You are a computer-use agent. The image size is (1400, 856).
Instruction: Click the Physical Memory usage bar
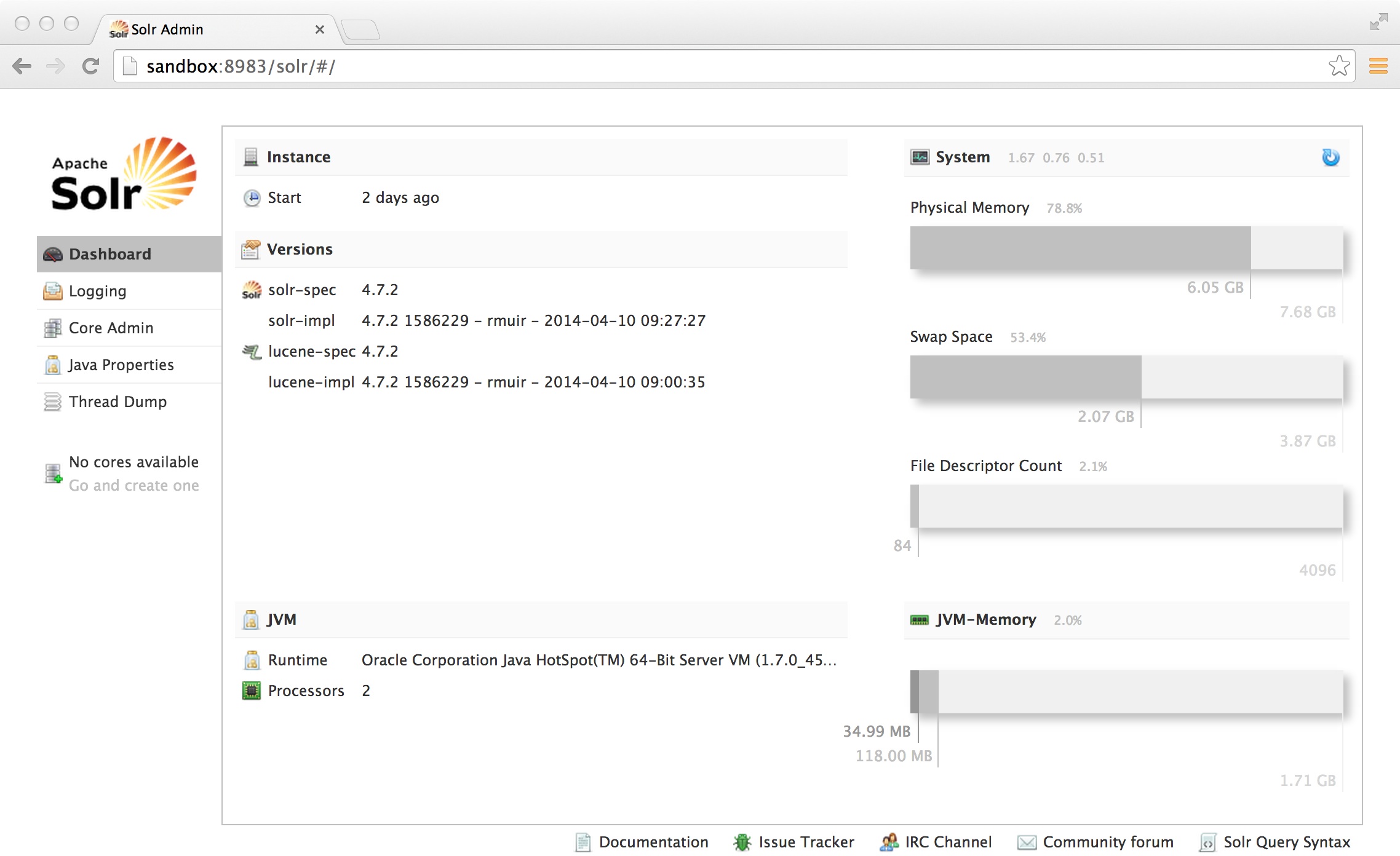pos(1126,248)
